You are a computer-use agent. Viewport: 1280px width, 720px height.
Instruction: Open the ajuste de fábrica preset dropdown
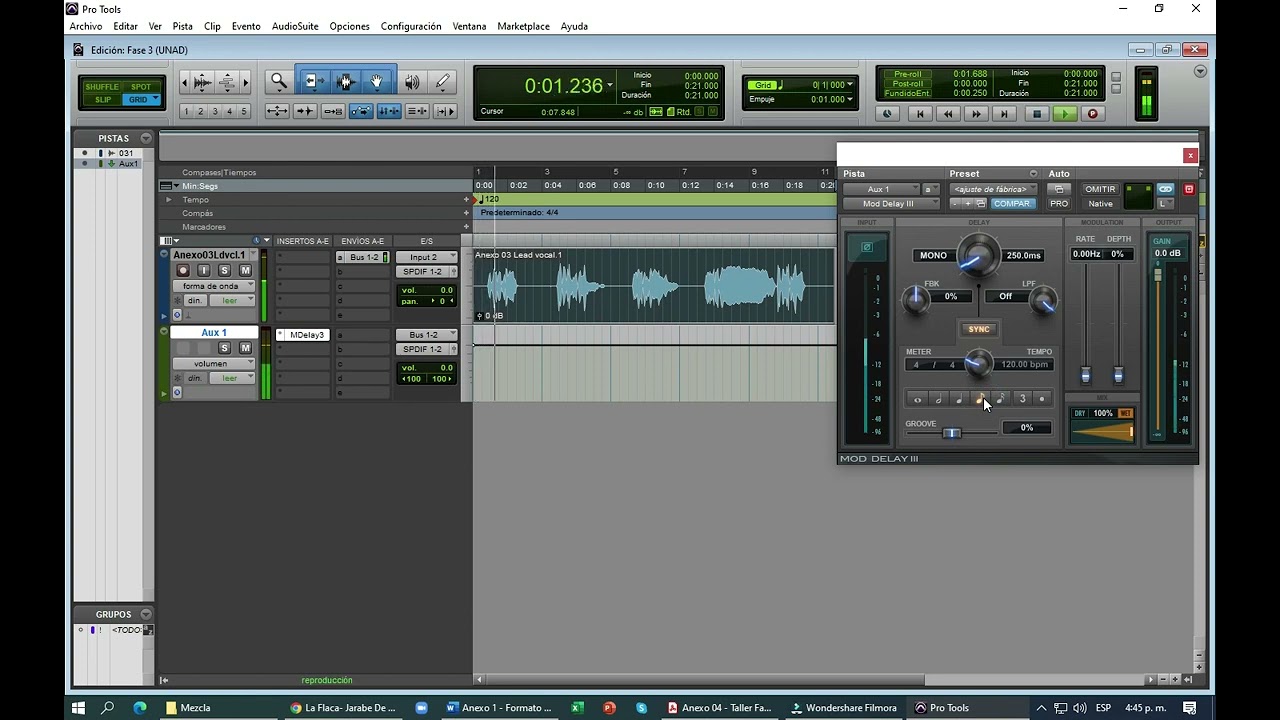click(994, 189)
